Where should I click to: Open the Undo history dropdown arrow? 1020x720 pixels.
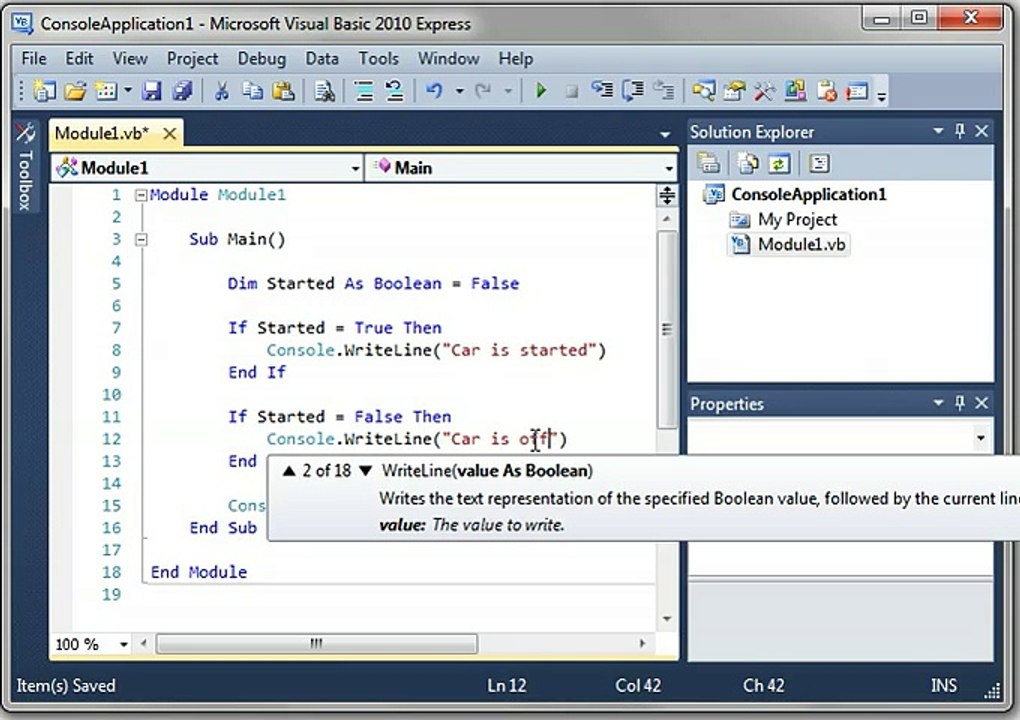pos(459,91)
